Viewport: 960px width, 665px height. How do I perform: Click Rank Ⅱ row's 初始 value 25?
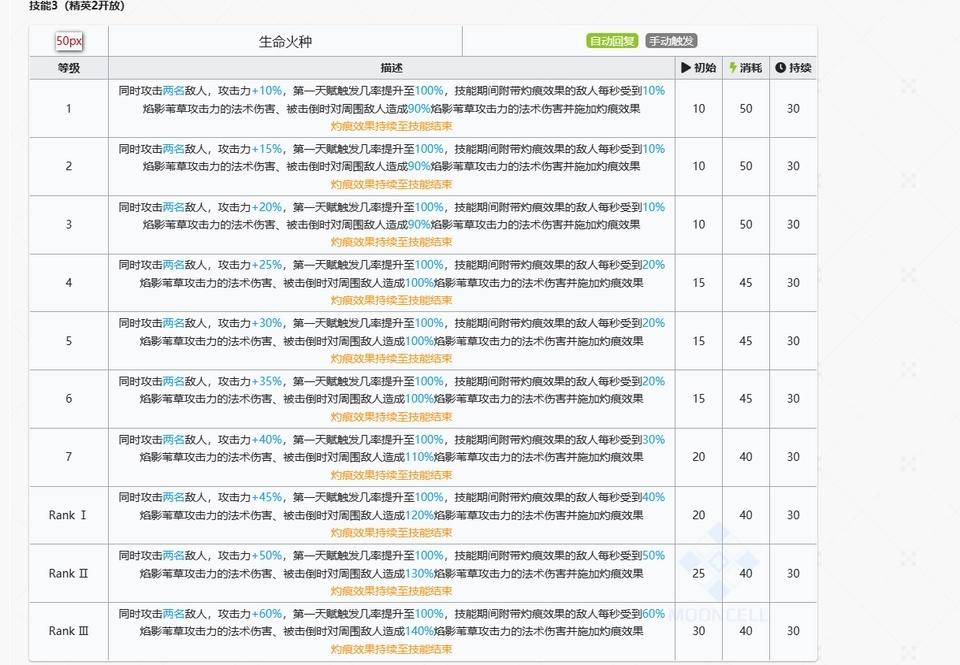point(699,573)
